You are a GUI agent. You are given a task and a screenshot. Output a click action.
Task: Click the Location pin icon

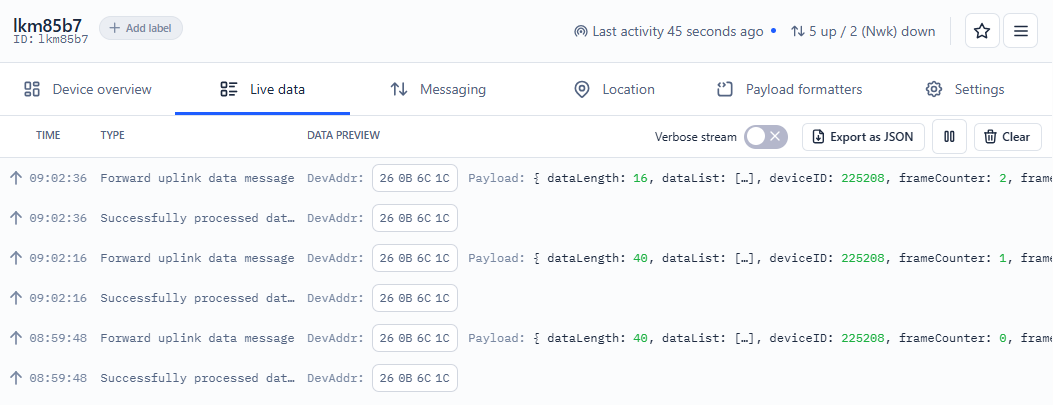pyautogui.click(x=582, y=89)
